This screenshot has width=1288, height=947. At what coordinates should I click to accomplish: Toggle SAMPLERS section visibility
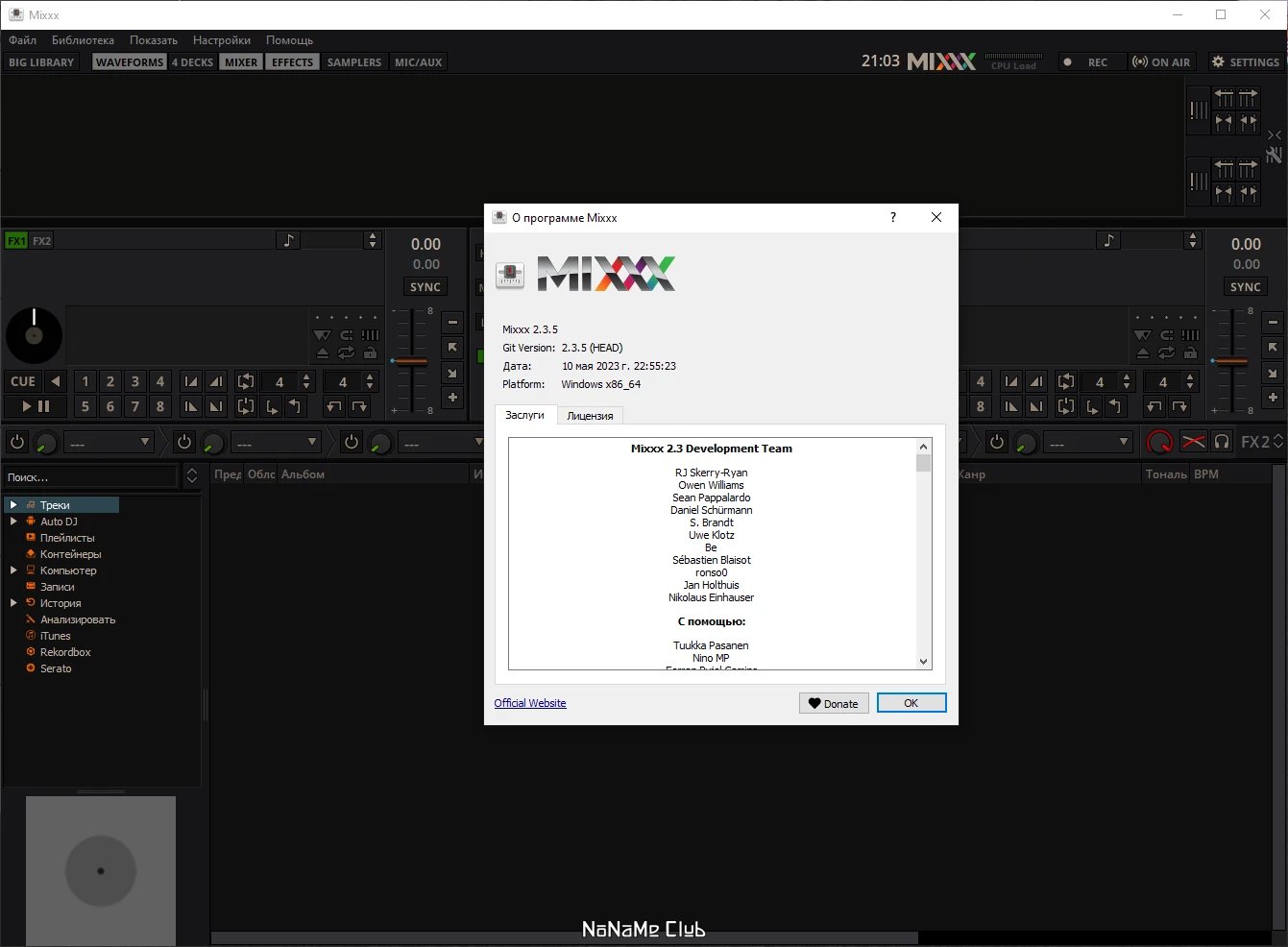(x=354, y=61)
